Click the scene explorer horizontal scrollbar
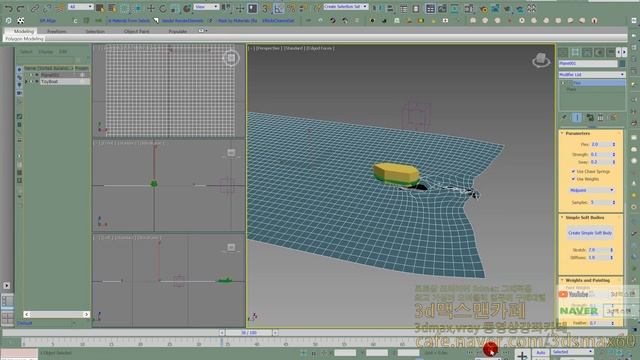 coord(56,314)
